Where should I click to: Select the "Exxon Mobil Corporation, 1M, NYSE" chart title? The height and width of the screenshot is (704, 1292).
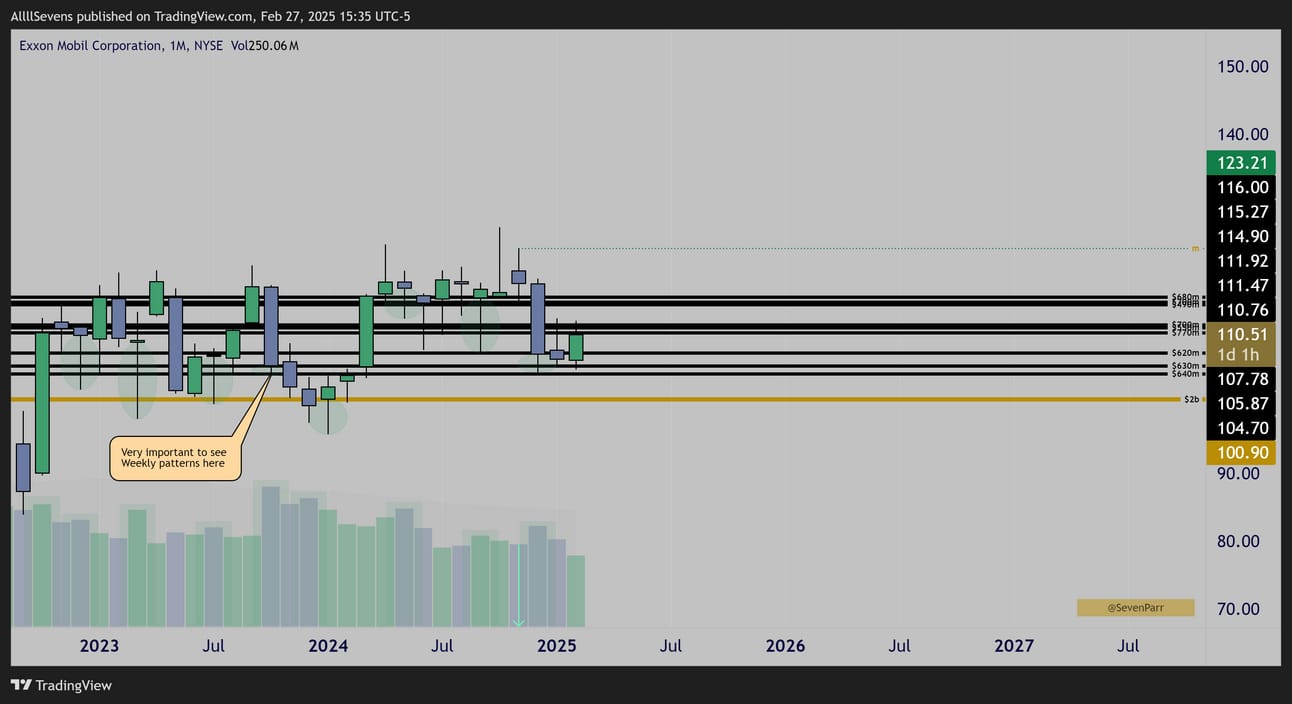pyautogui.click(x=121, y=45)
